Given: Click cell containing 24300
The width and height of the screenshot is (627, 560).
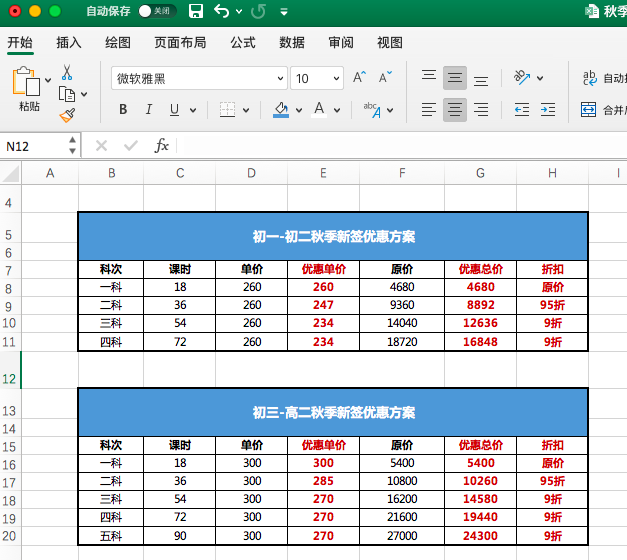Looking at the screenshot, I should [x=480, y=536].
